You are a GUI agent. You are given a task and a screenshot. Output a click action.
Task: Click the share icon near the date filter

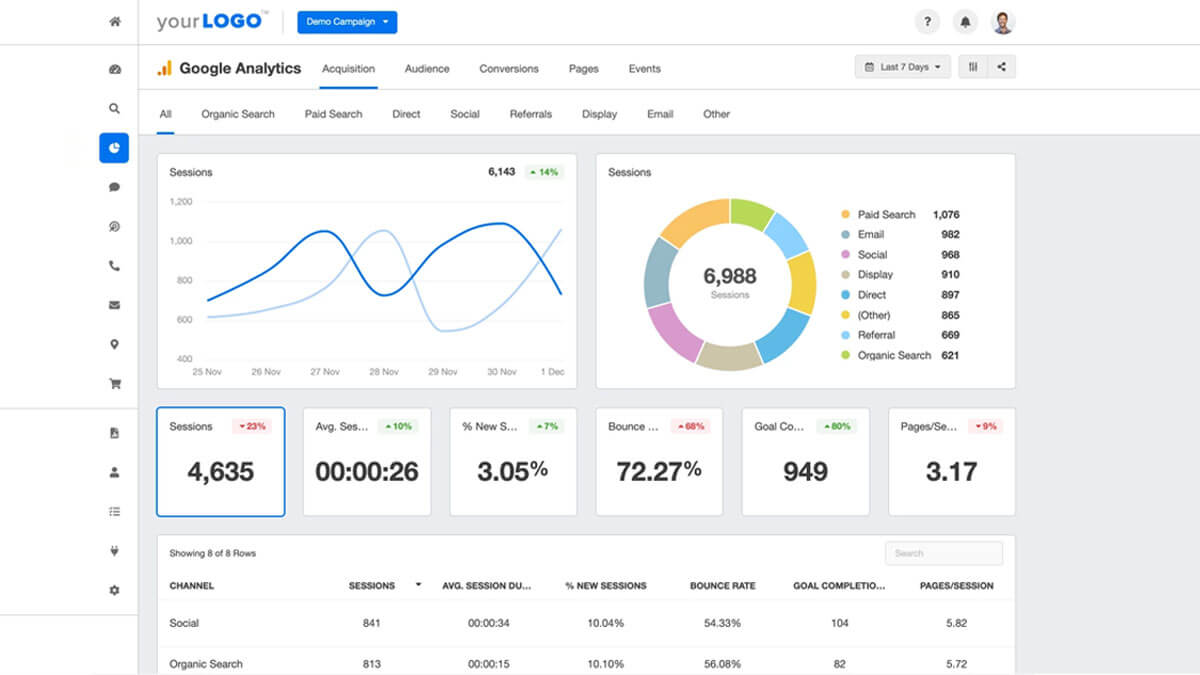pyautogui.click(x=1003, y=66)
